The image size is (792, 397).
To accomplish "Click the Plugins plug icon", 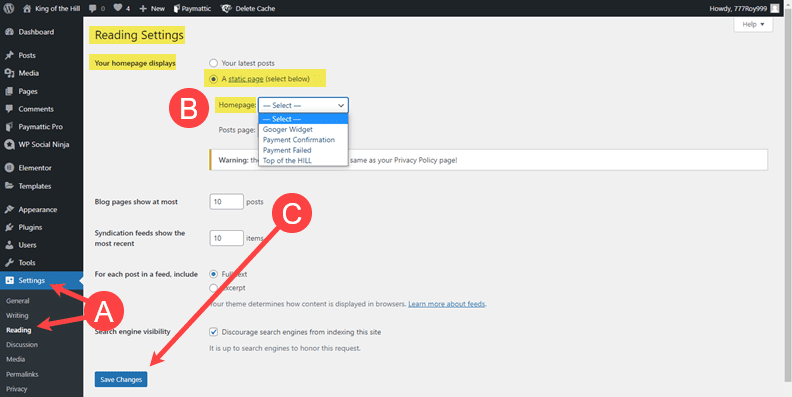I will point(9,227).
